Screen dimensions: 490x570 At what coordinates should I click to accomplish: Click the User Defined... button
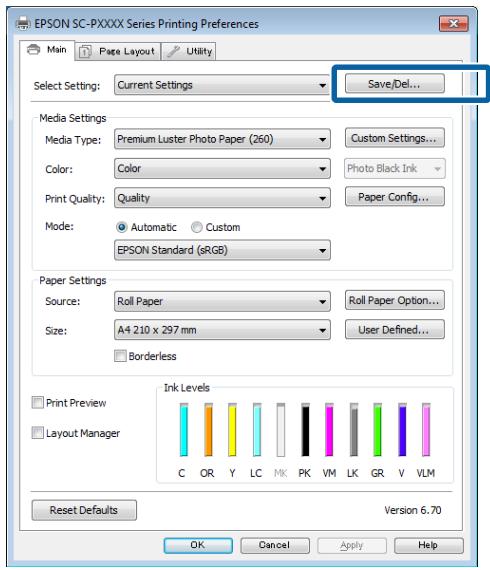click(x=394, y=329)
